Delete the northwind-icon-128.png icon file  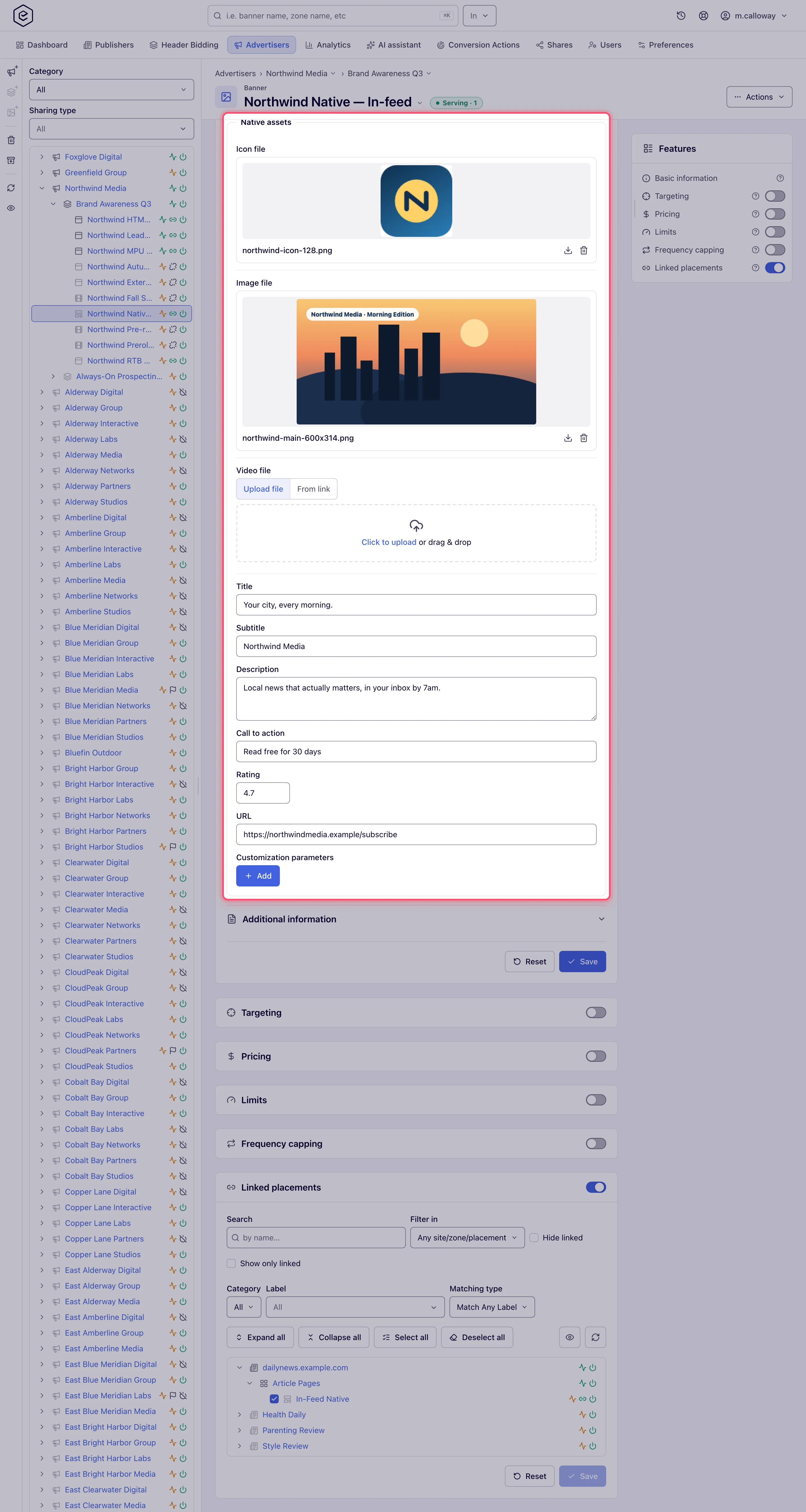click(584, 251)
